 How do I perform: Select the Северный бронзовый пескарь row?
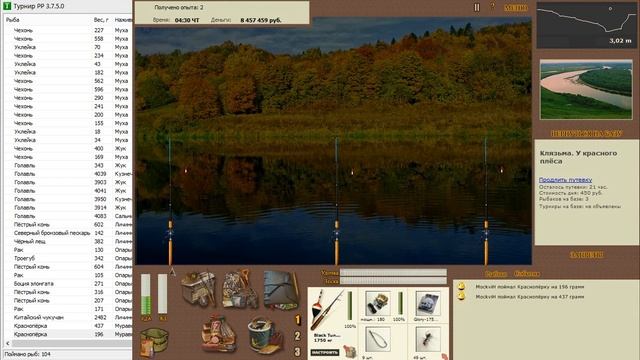(67, 233)
